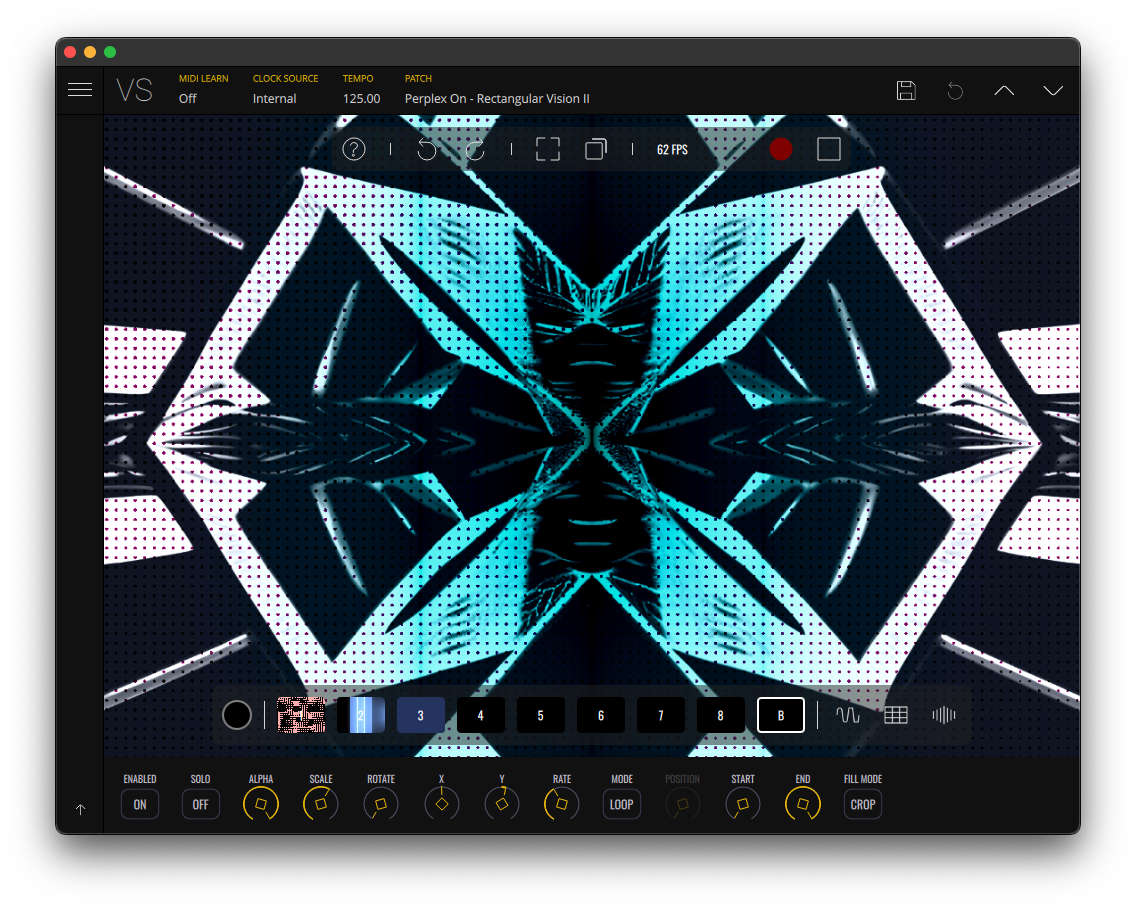Screen dimensions: 1136x908
Task: Open the audio waveform icon
Action: point(944,715)
